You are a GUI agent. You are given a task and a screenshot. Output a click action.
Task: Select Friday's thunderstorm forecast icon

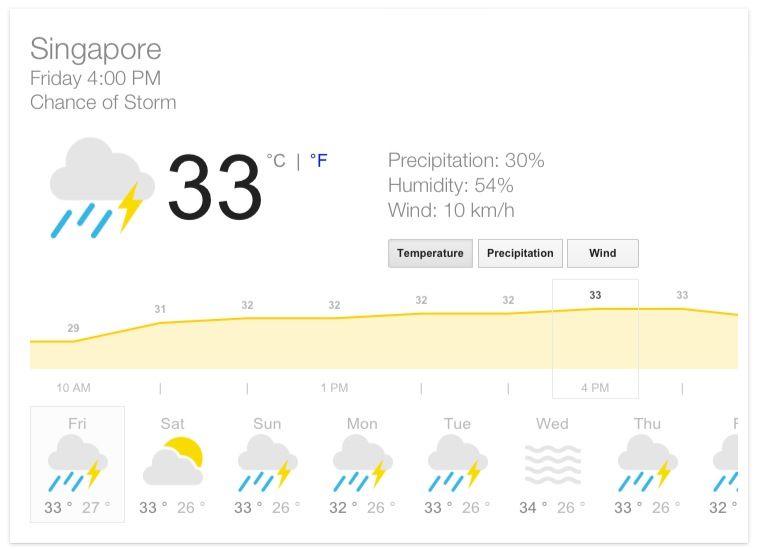click(x=77, y=463)
